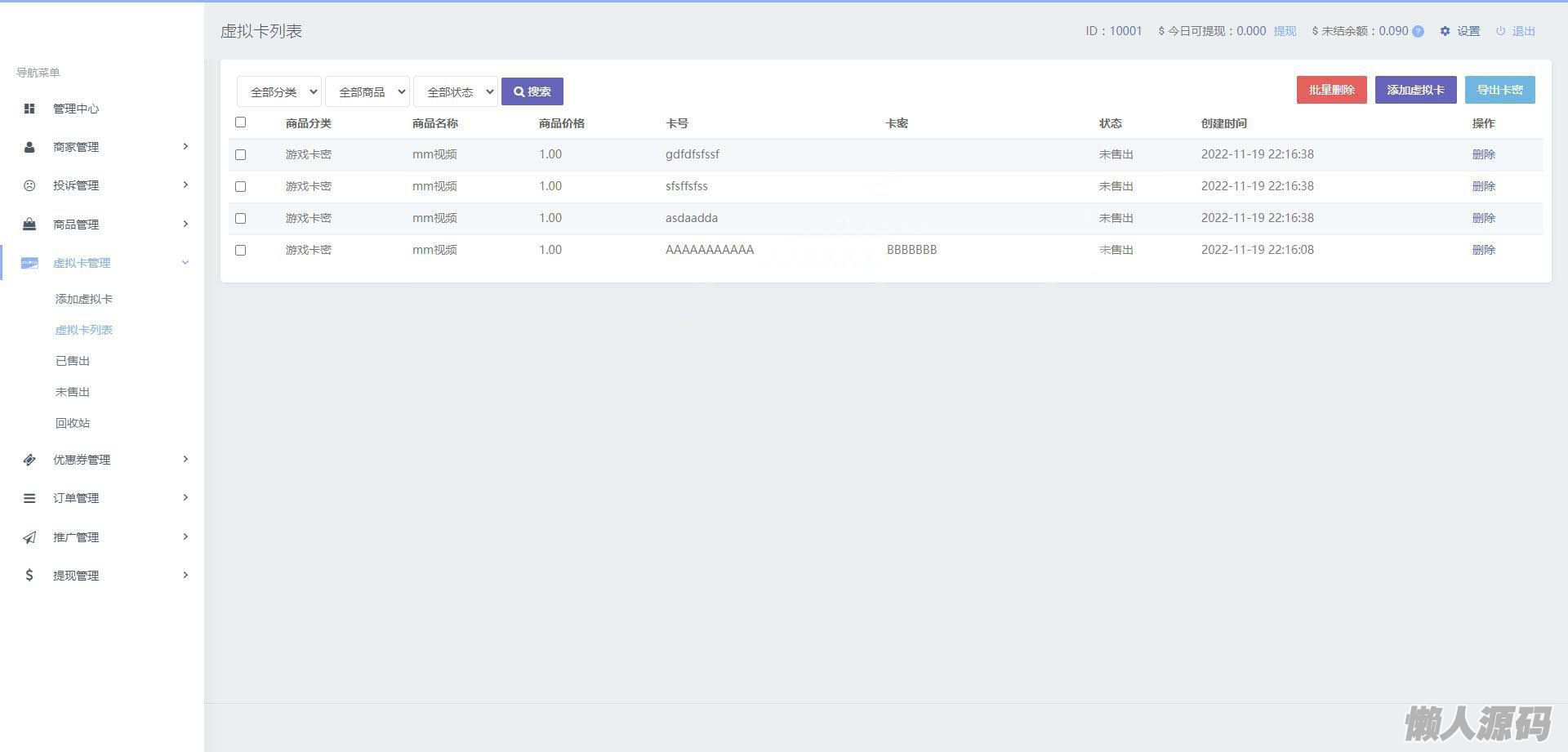1568x752 pixels.
Task: Click the paper plane icon beside 推广管理
Action: tap(29, 537)
